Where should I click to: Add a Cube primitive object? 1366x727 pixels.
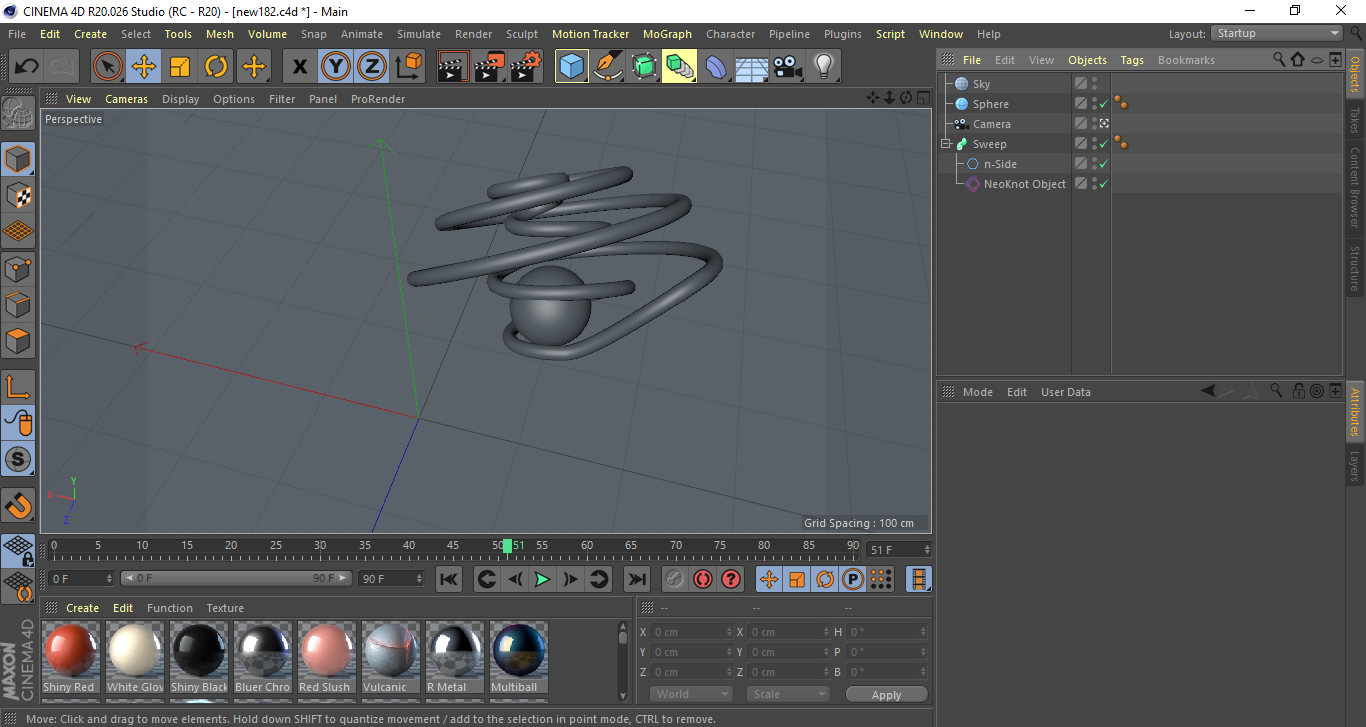click(572, 67)
